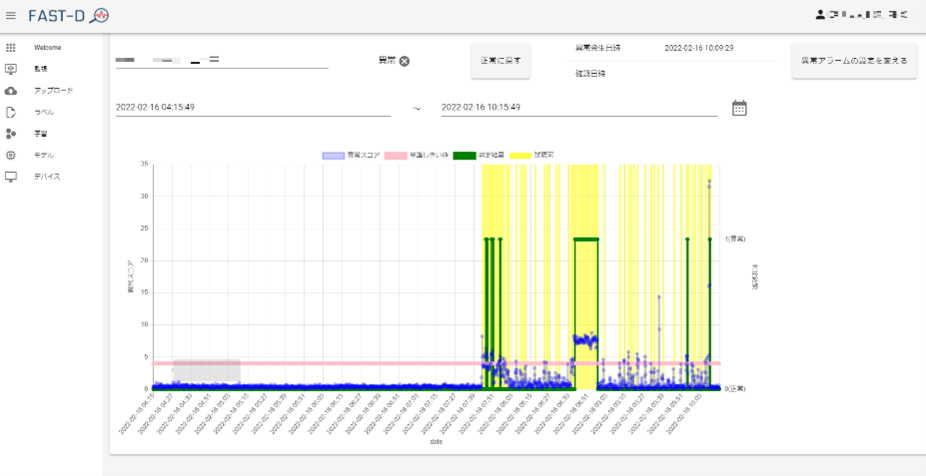This screenshot has height=476, width=926.
Task: Open the model chip icon
Action: tap(11, 155)
